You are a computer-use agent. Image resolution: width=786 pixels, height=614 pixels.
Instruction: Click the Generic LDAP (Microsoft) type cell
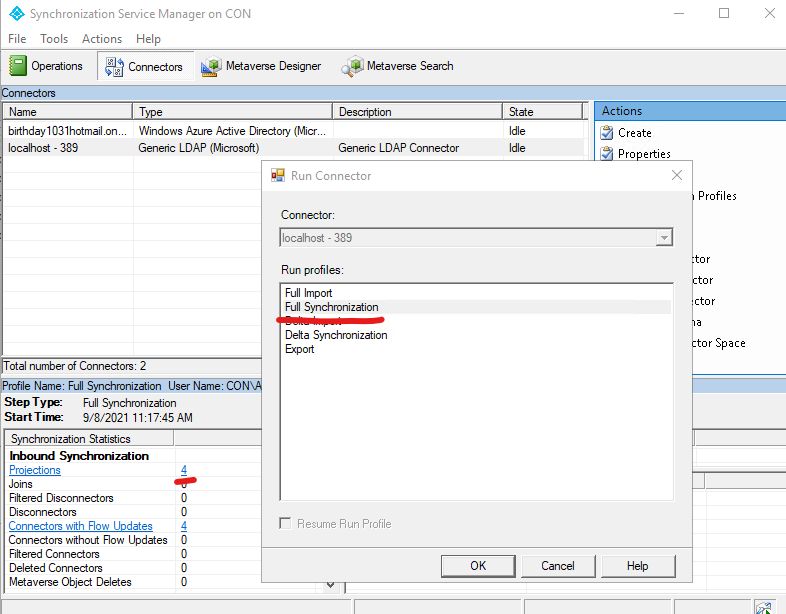(199, 148)
